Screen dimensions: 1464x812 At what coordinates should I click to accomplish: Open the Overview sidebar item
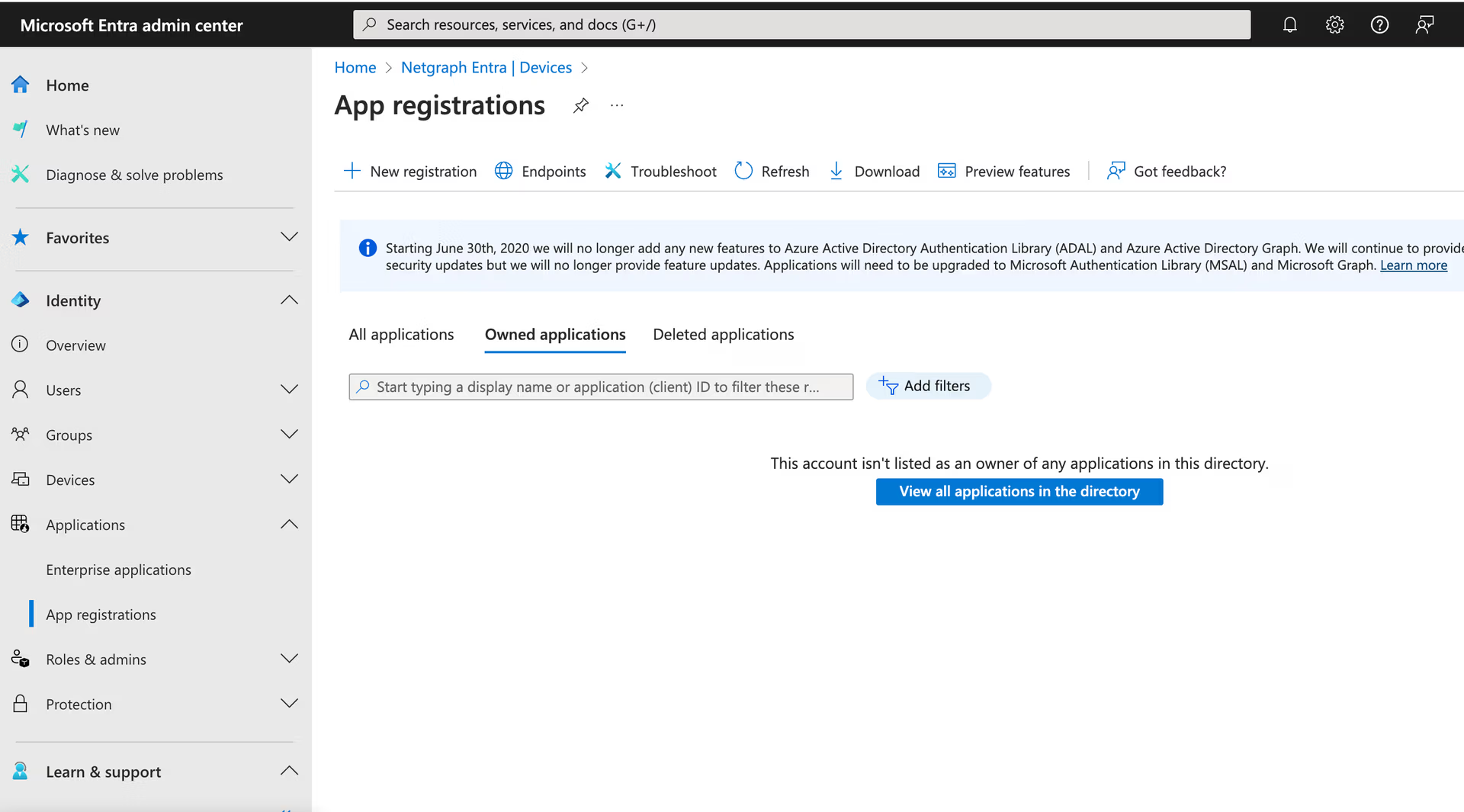tap(75, 345)
